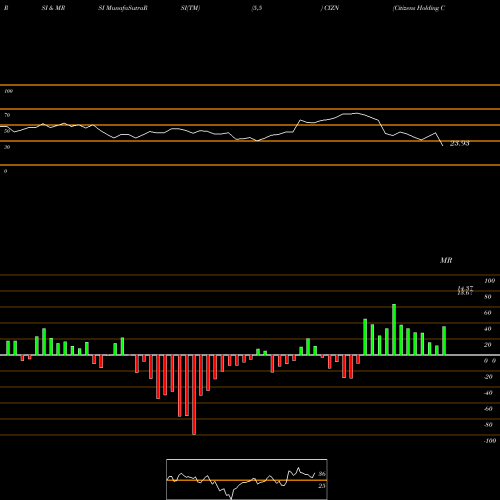The image size is (500, 500).
Task: Click the -60 label on MR right axis
Action: click(488, 409)
